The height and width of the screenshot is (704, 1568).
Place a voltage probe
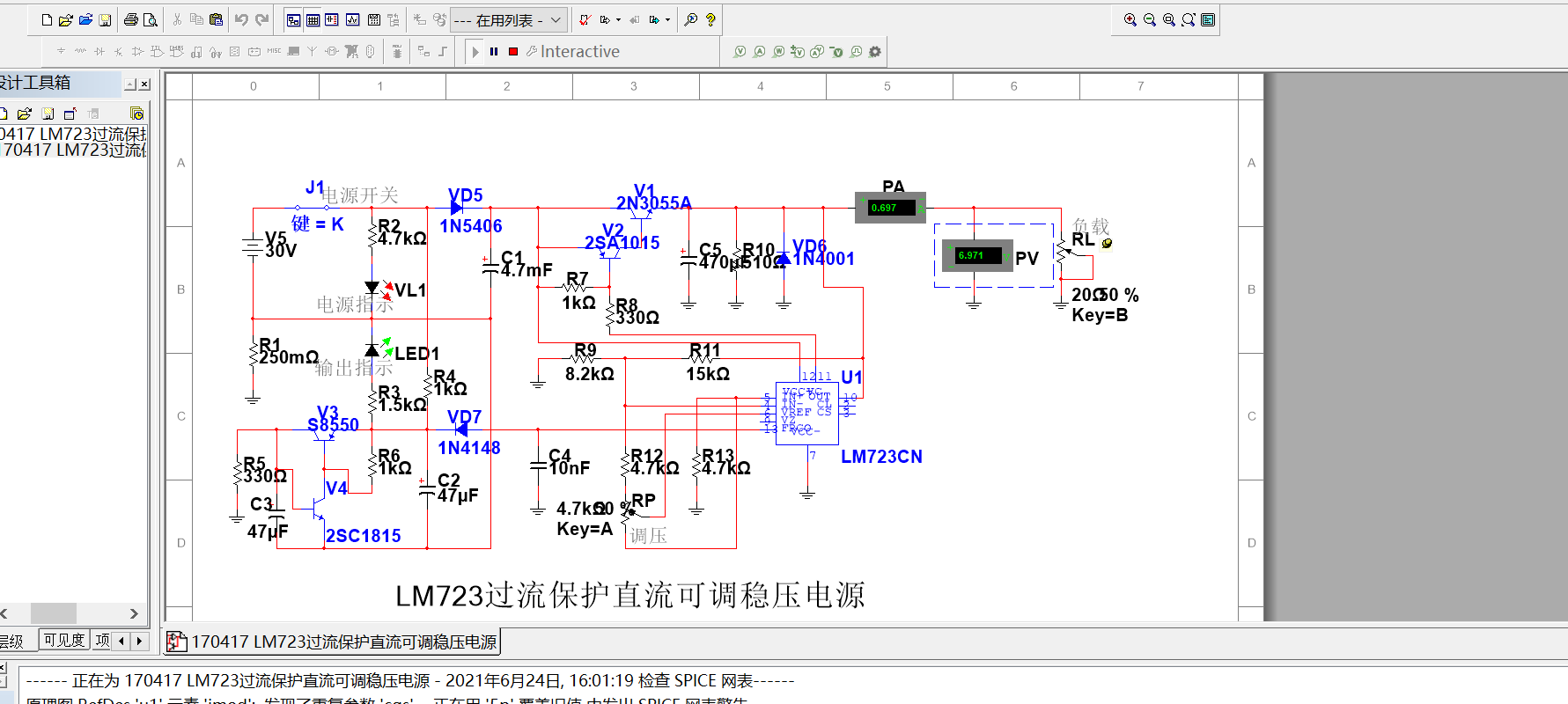[740, 52]
